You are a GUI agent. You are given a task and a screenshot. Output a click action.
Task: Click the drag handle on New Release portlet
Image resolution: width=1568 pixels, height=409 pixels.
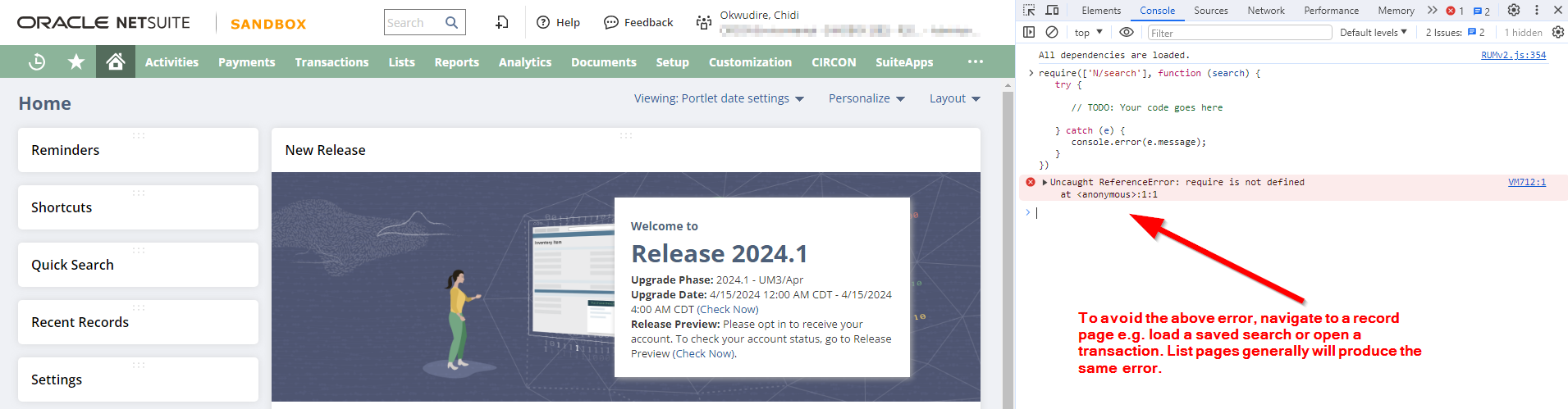pos(626,135)
